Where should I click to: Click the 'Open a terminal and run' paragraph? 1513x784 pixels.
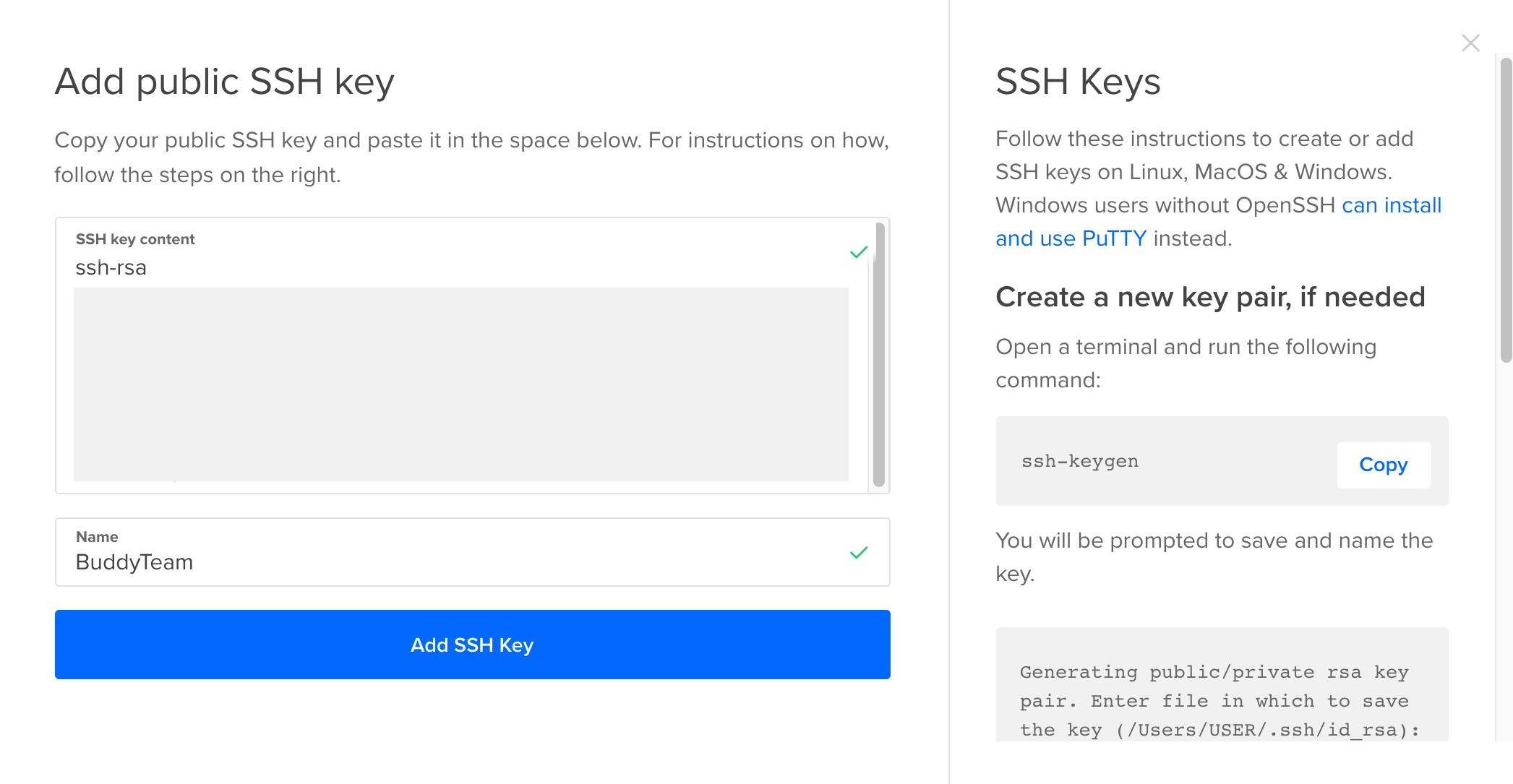[1186, 363]
